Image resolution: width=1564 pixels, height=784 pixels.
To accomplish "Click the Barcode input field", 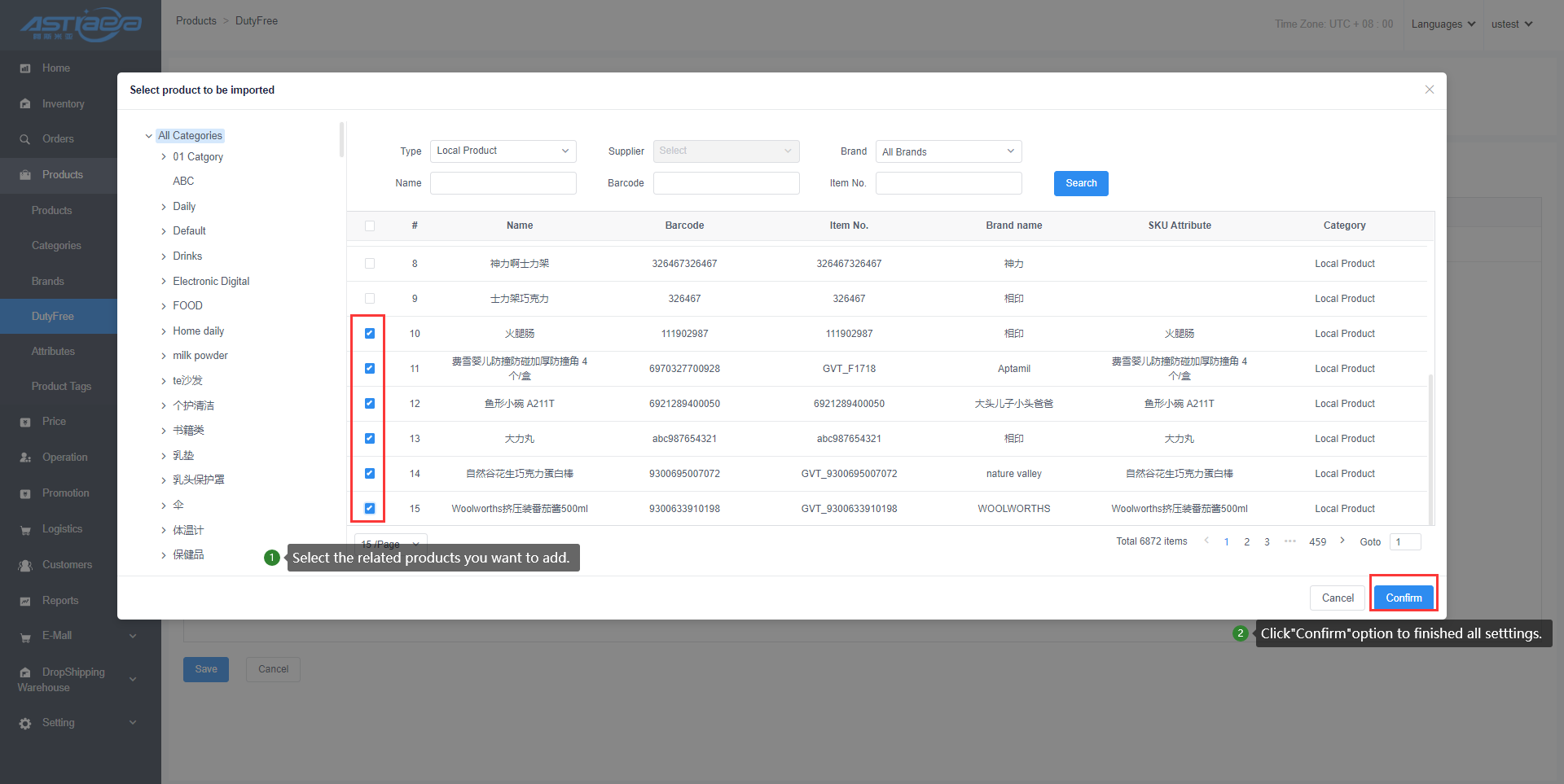I will click(x=726, y=183).
